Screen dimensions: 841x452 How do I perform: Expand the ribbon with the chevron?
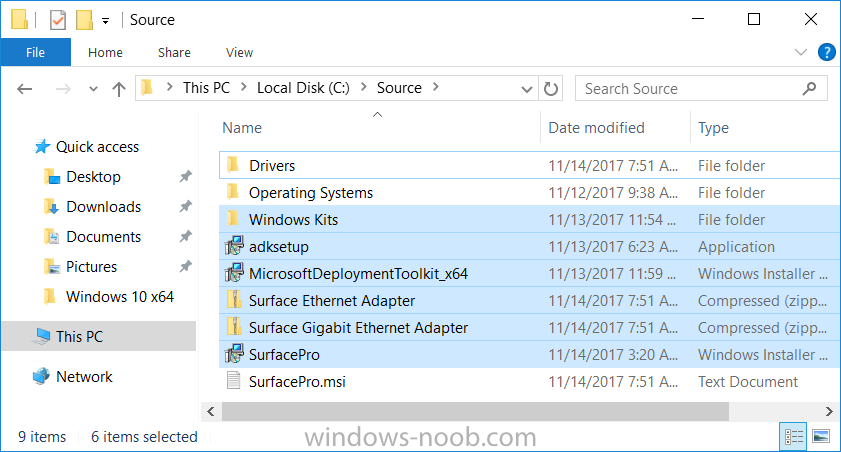click(x=801, y=52)
